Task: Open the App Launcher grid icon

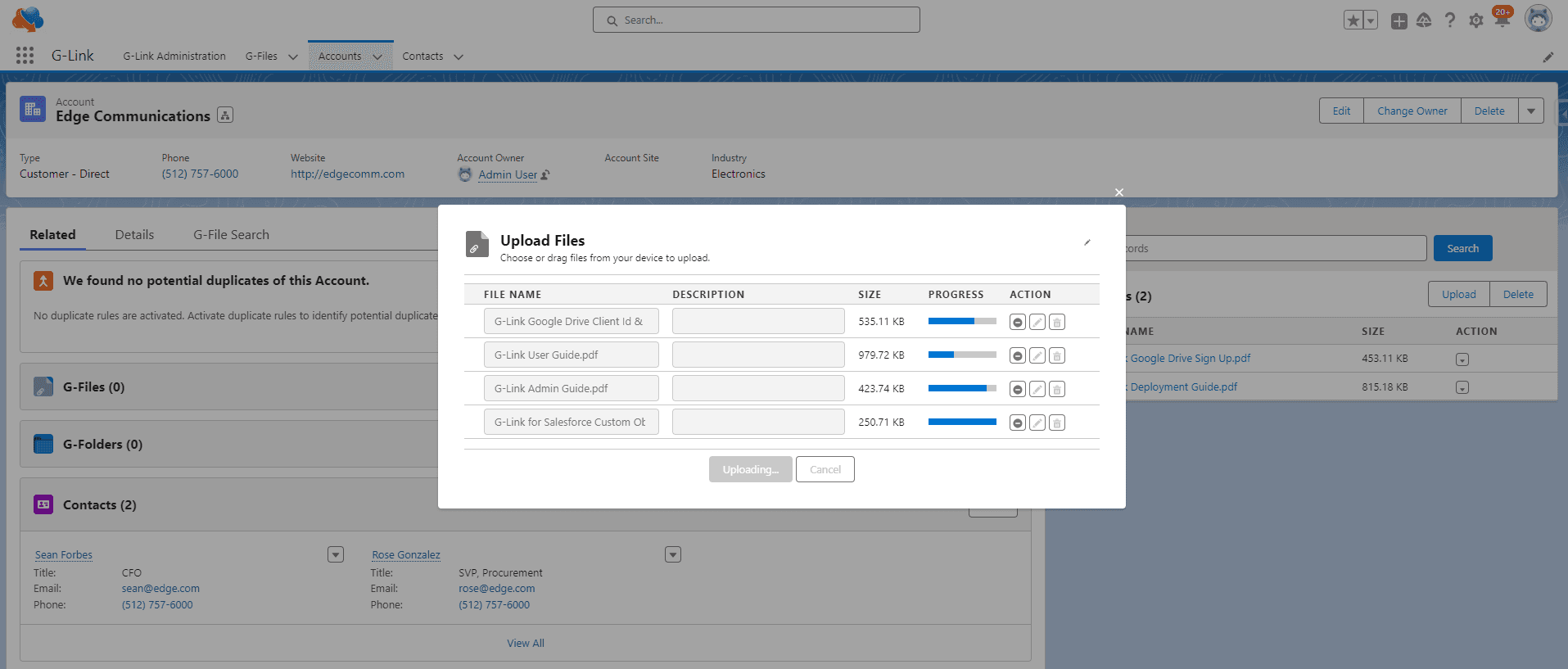Action: point(25,56)
